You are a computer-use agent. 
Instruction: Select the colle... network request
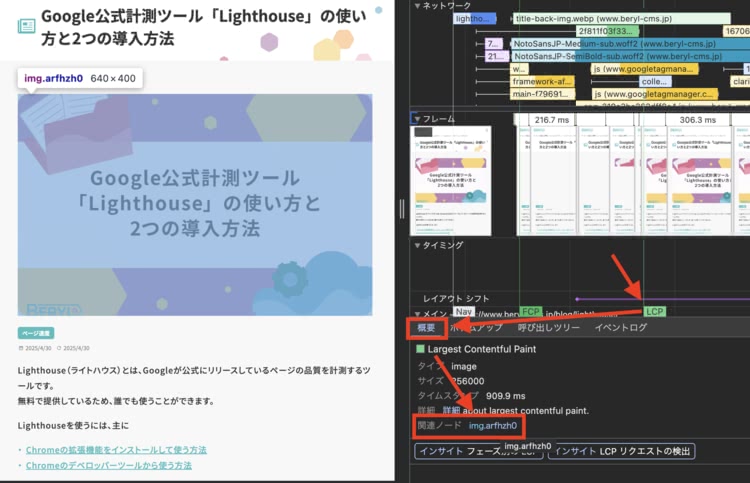tap(654, 81)
